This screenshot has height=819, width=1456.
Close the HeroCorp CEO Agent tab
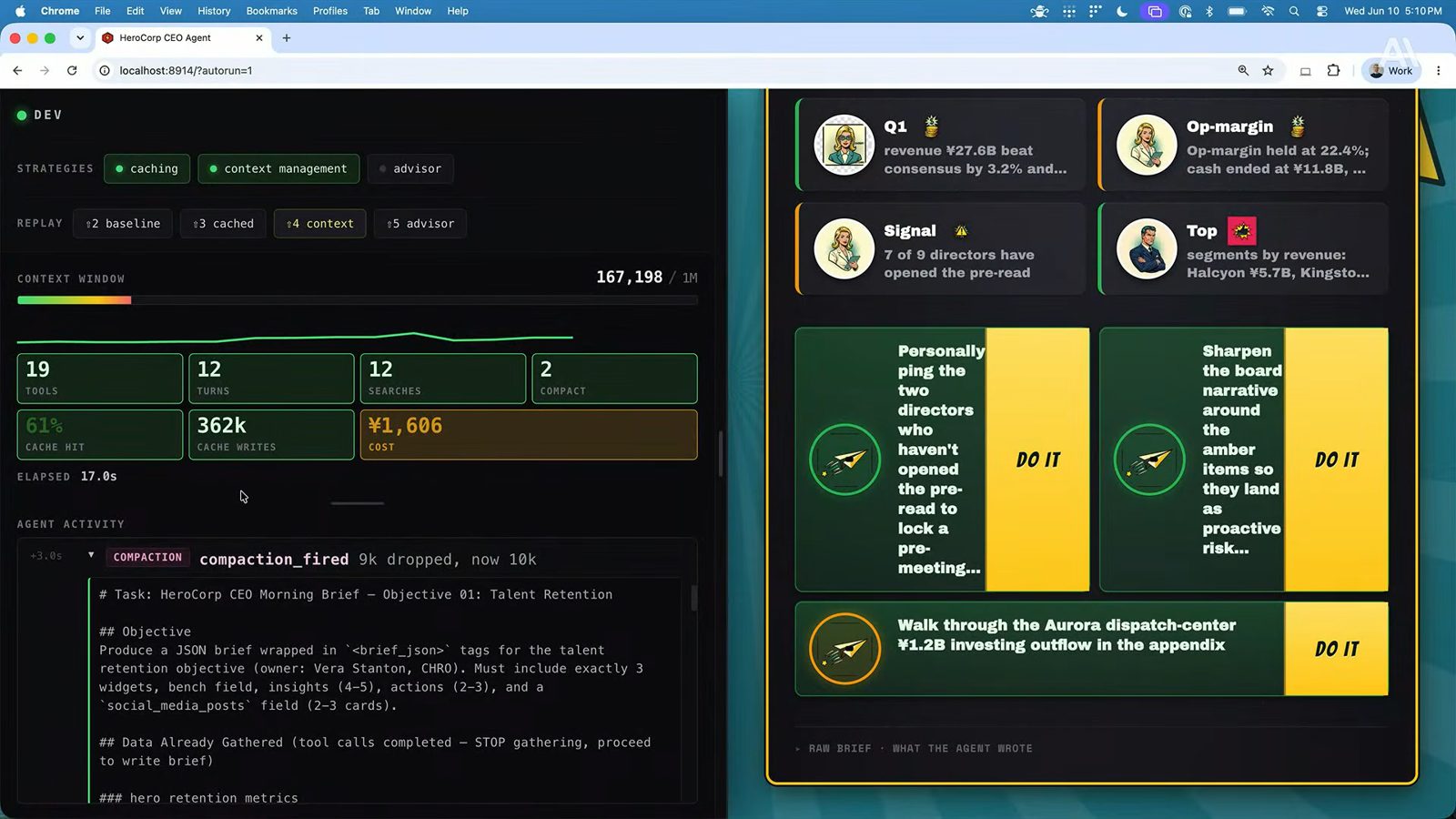(x=259, y=38)
